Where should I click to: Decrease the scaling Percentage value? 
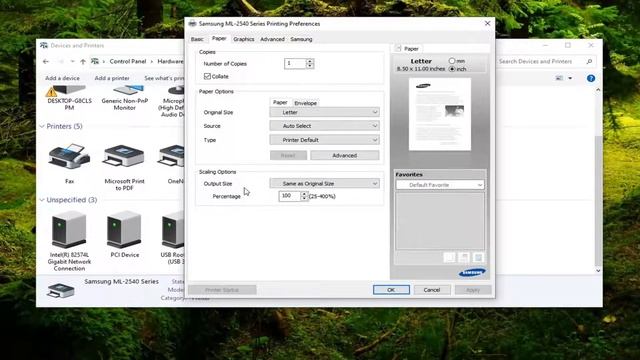[x=304, y=198]
